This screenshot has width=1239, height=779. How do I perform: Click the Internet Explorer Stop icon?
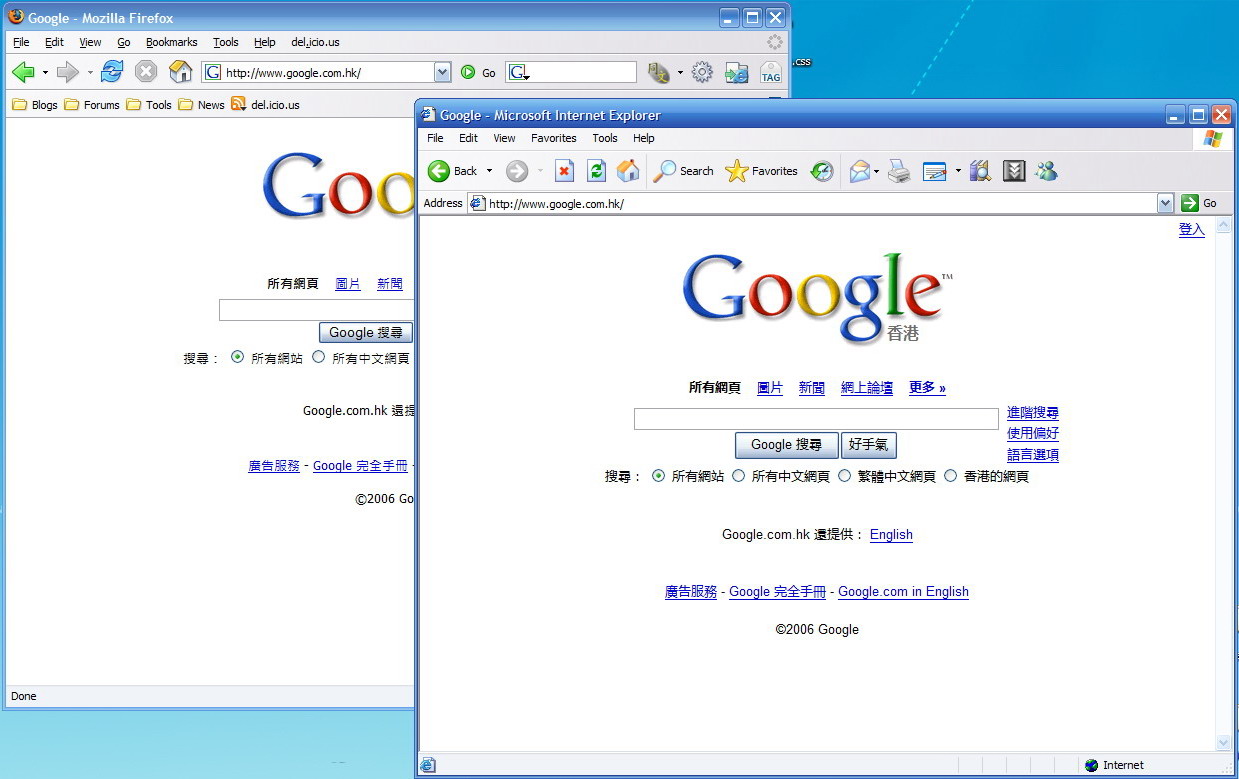[x=564, y=171]
